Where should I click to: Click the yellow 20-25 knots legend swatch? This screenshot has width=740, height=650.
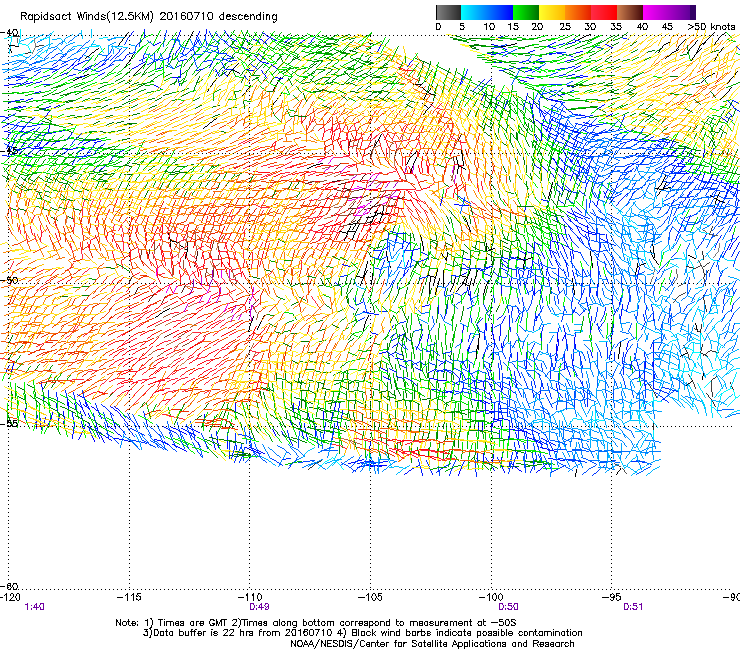point(552,12)
